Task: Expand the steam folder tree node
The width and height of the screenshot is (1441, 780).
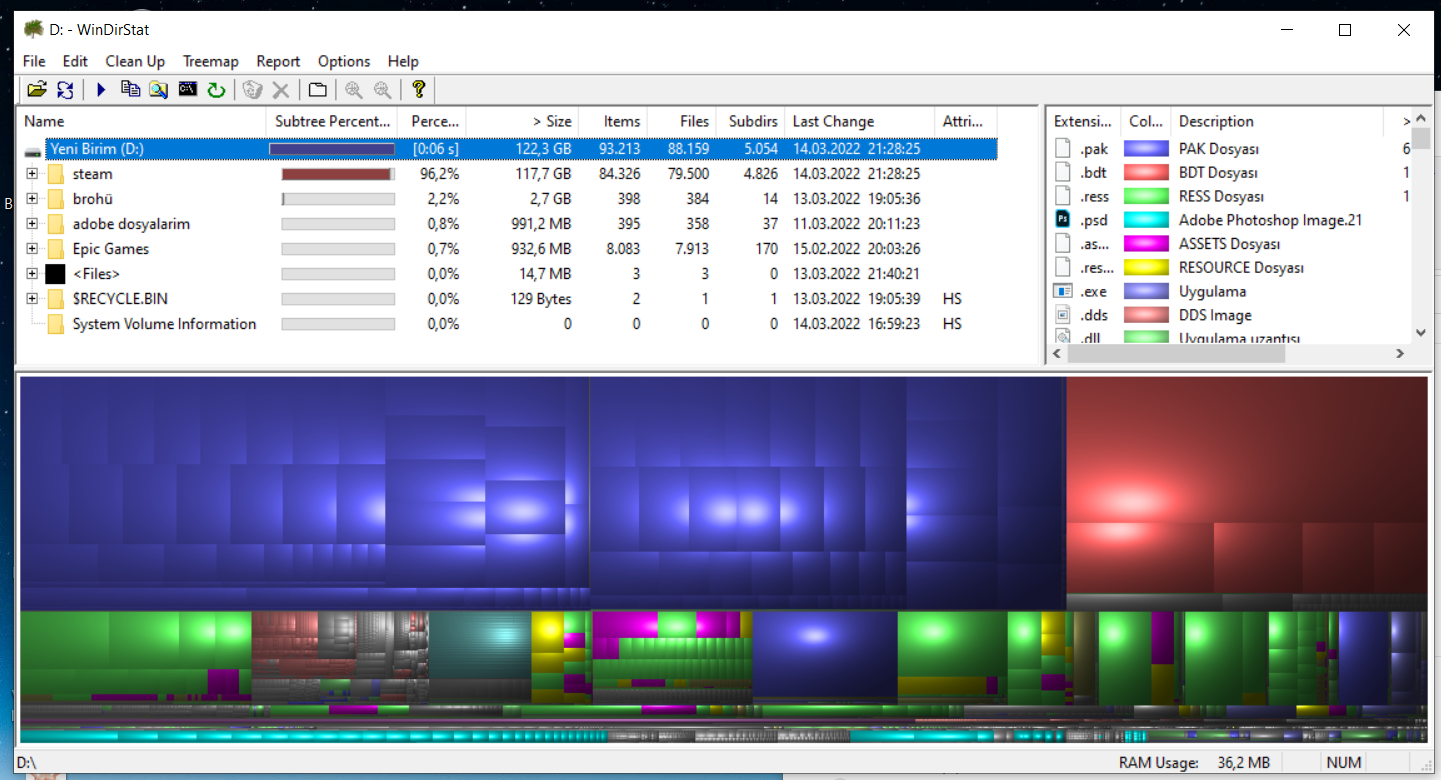Action: coord(32,174)
